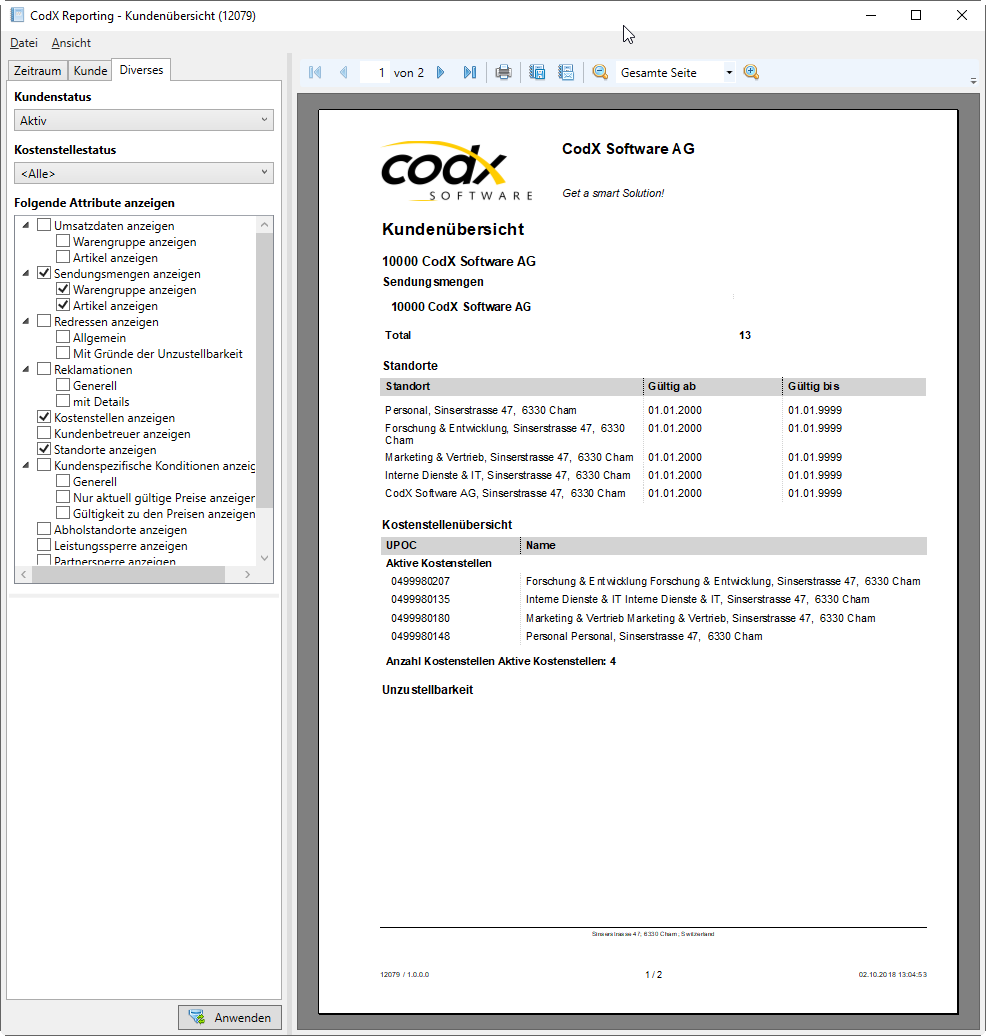Go to the next report page
Image resolution: width=986 pixels, height=1036 pixels.
(x=441, y=72)
